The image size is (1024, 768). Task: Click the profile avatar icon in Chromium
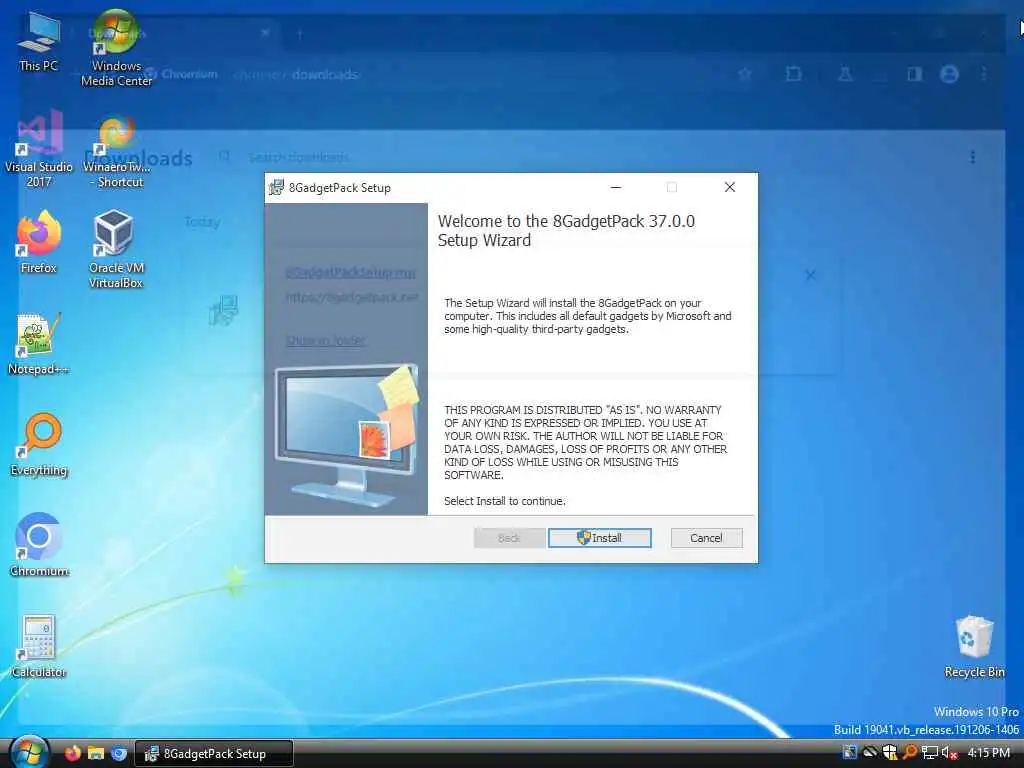(949, 74)
